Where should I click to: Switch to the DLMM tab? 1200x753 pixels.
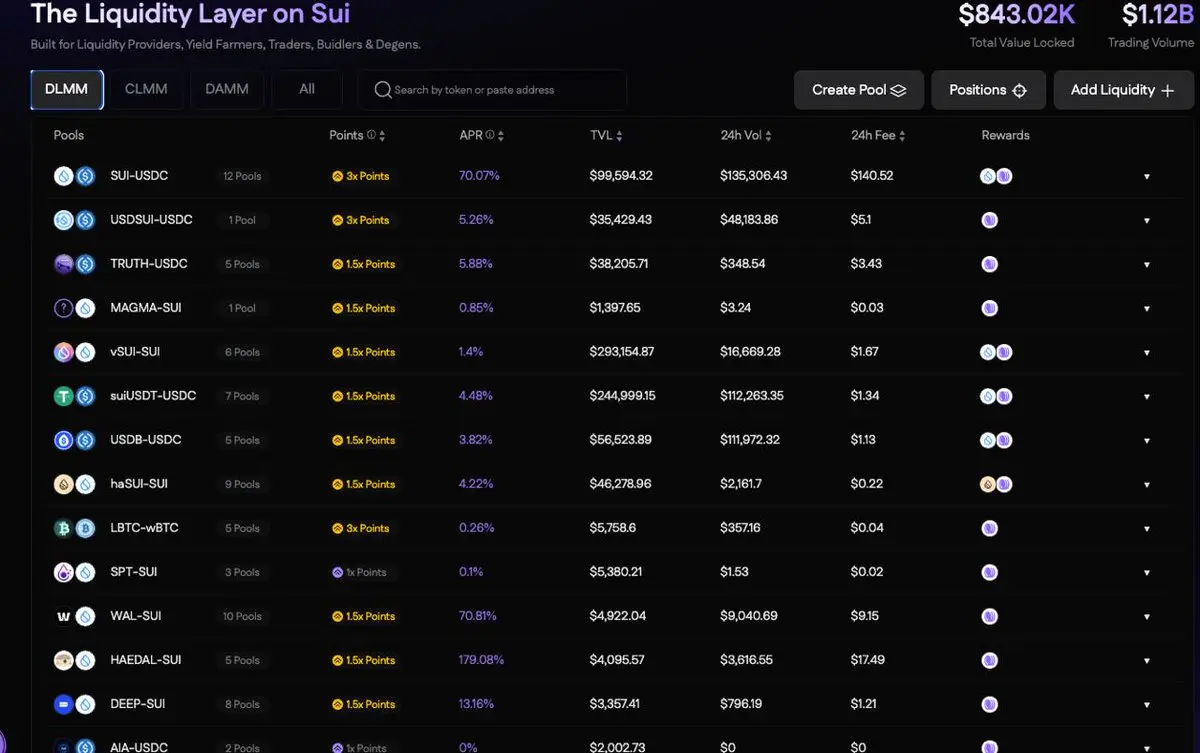(x=66, y=89)
